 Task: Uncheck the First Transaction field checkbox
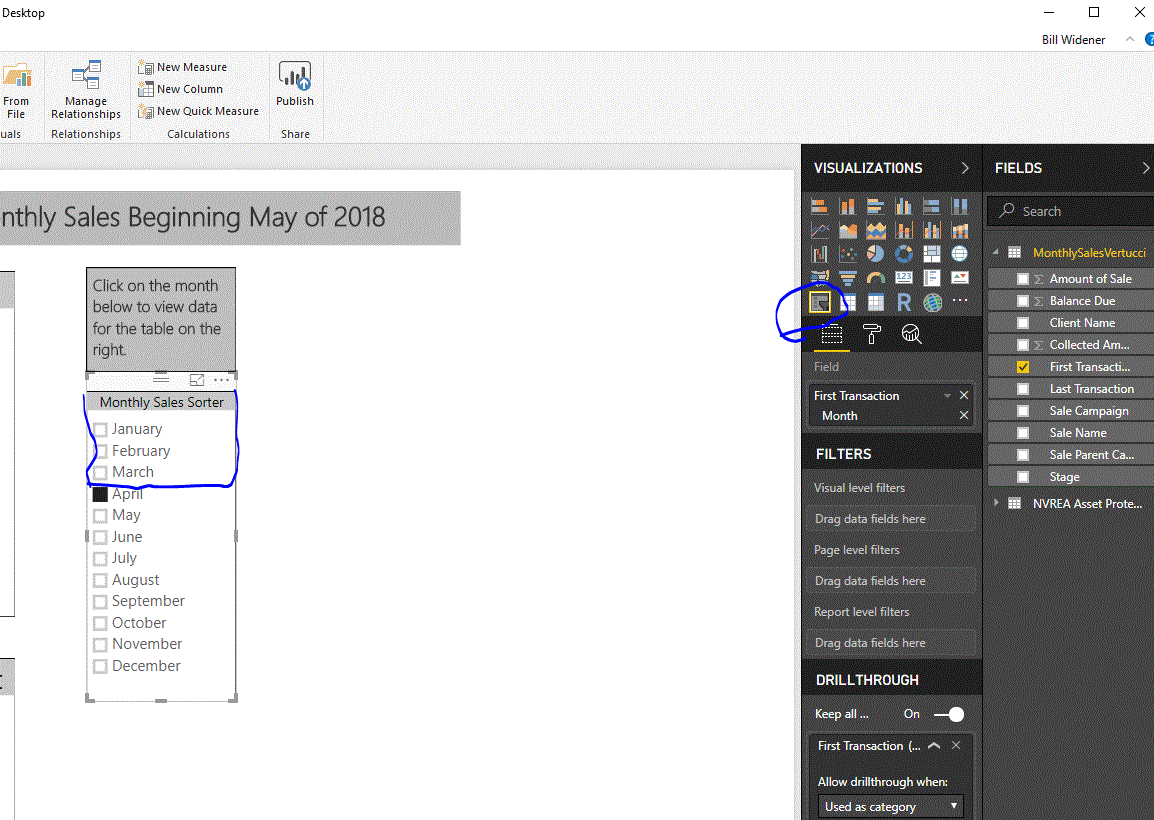coord(1022,367)
